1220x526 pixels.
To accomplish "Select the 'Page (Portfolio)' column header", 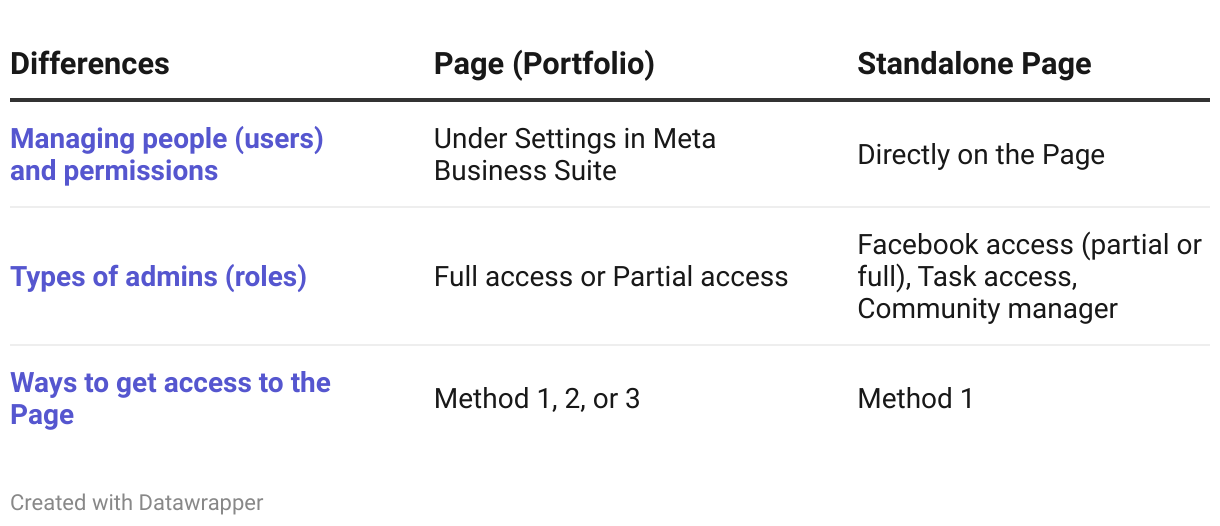I will click(544, 64).
